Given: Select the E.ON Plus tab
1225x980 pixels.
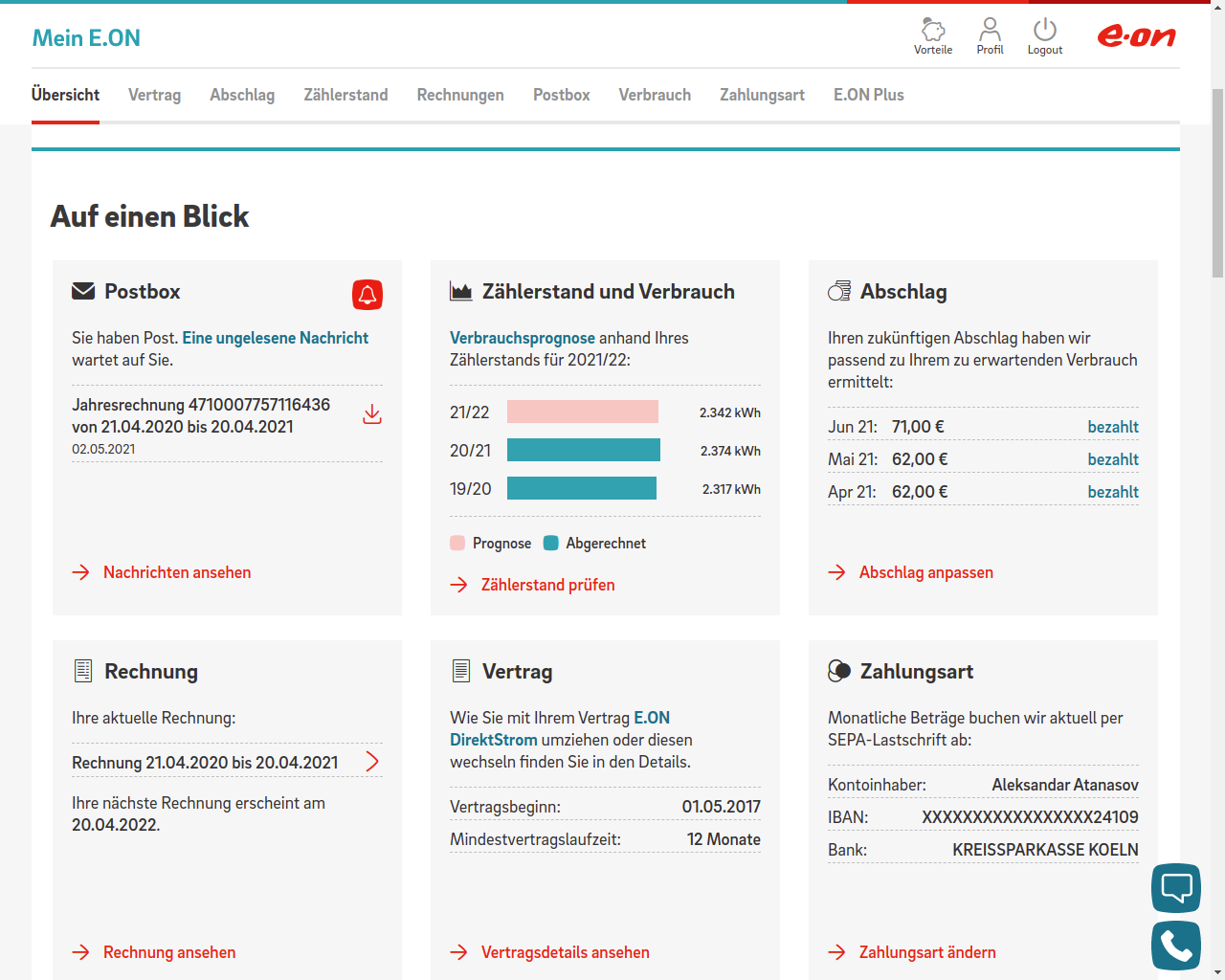Looking at the screenshot, I should (869, 95).
